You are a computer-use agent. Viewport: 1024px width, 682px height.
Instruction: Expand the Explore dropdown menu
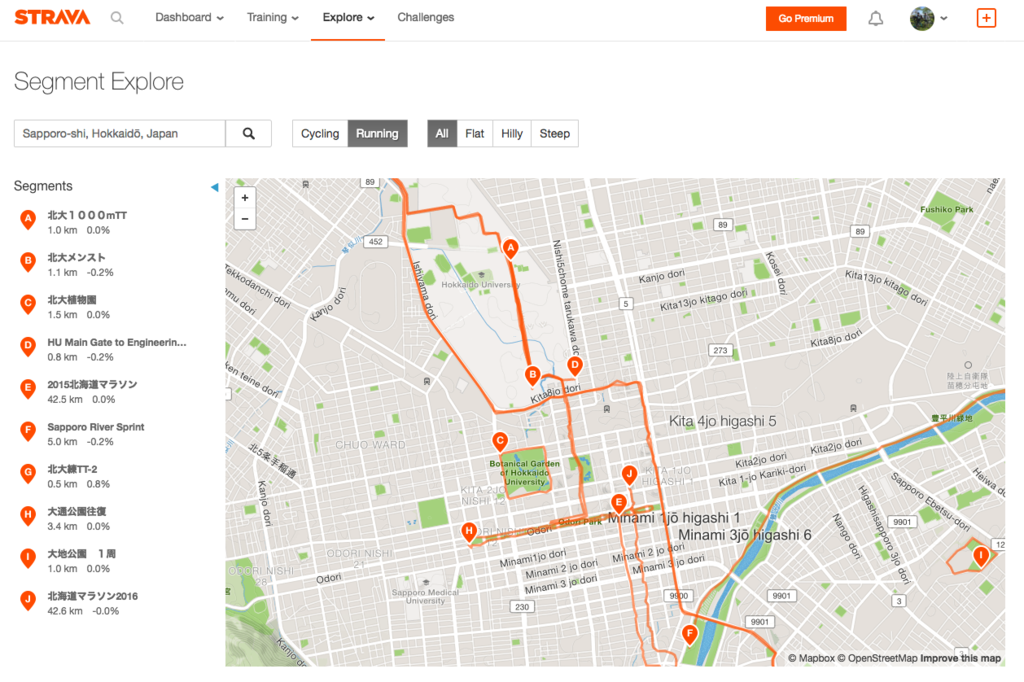pos(348,18)
